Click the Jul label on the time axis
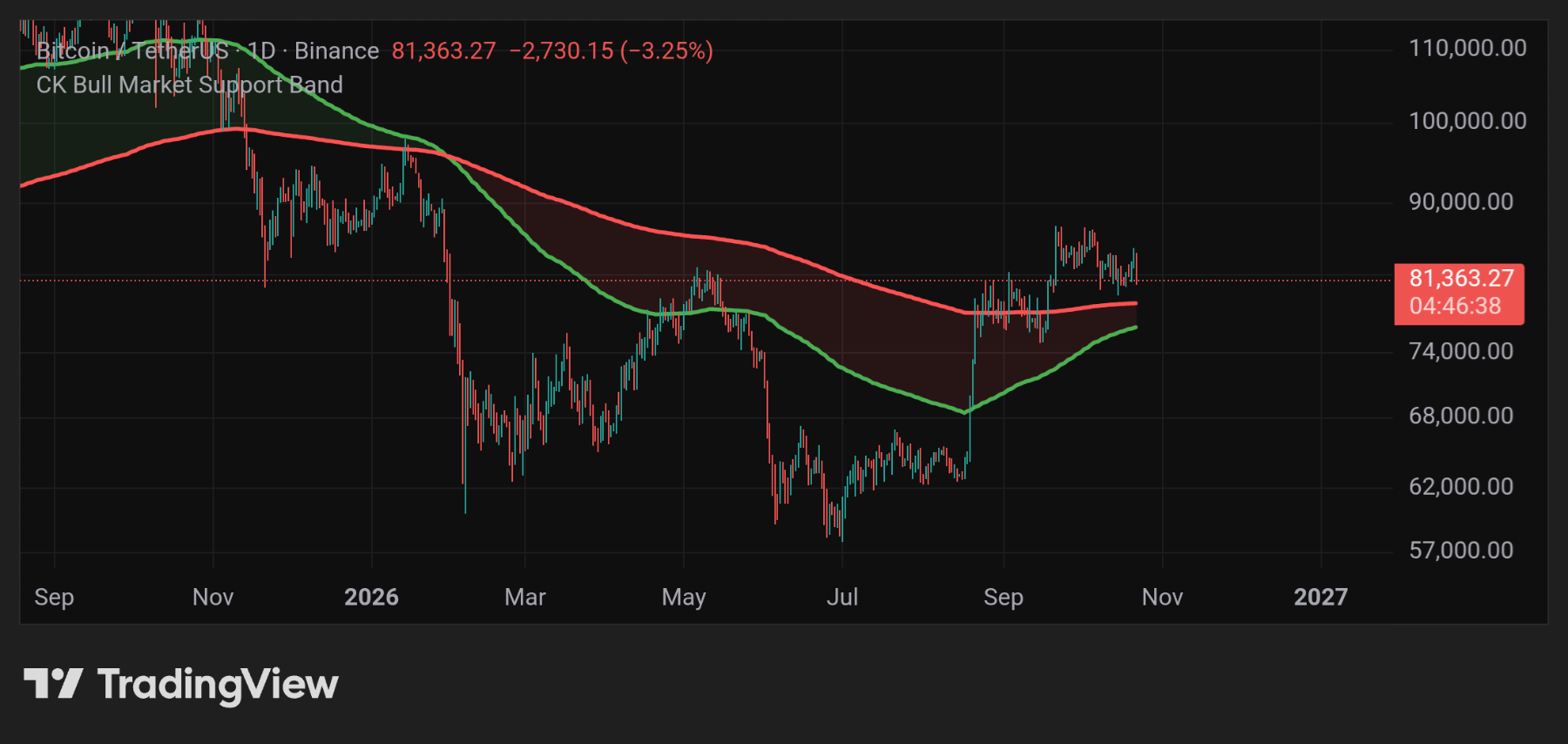 click(x=842, y=597)
